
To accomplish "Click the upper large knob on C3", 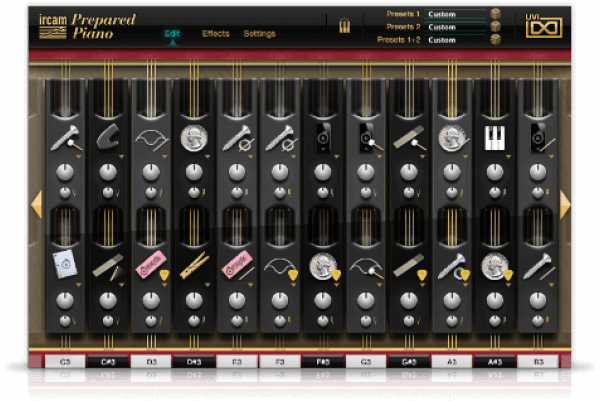I will (x=65, y=172).
